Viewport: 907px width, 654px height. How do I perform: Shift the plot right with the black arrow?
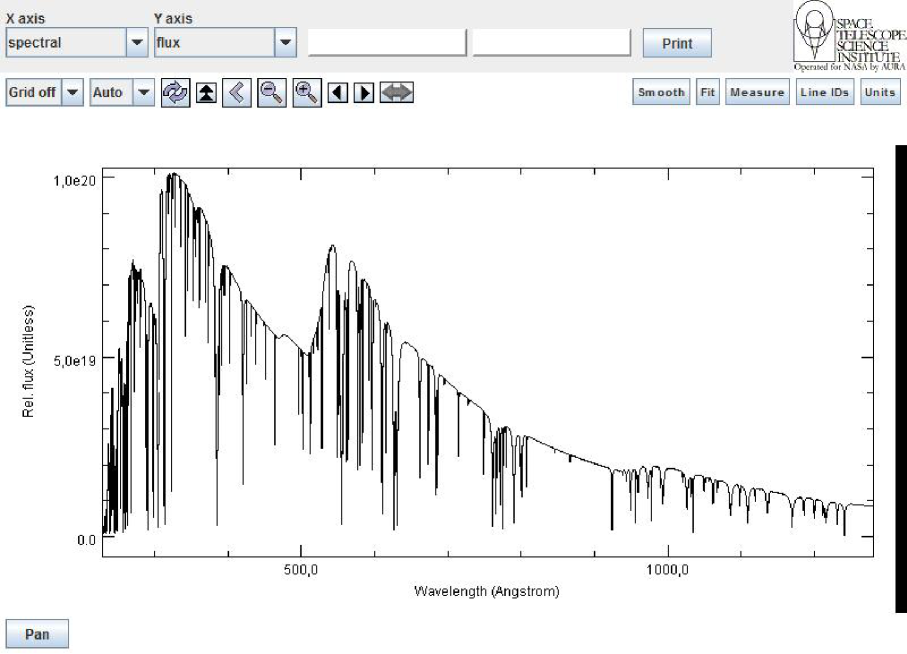point(364,92)
